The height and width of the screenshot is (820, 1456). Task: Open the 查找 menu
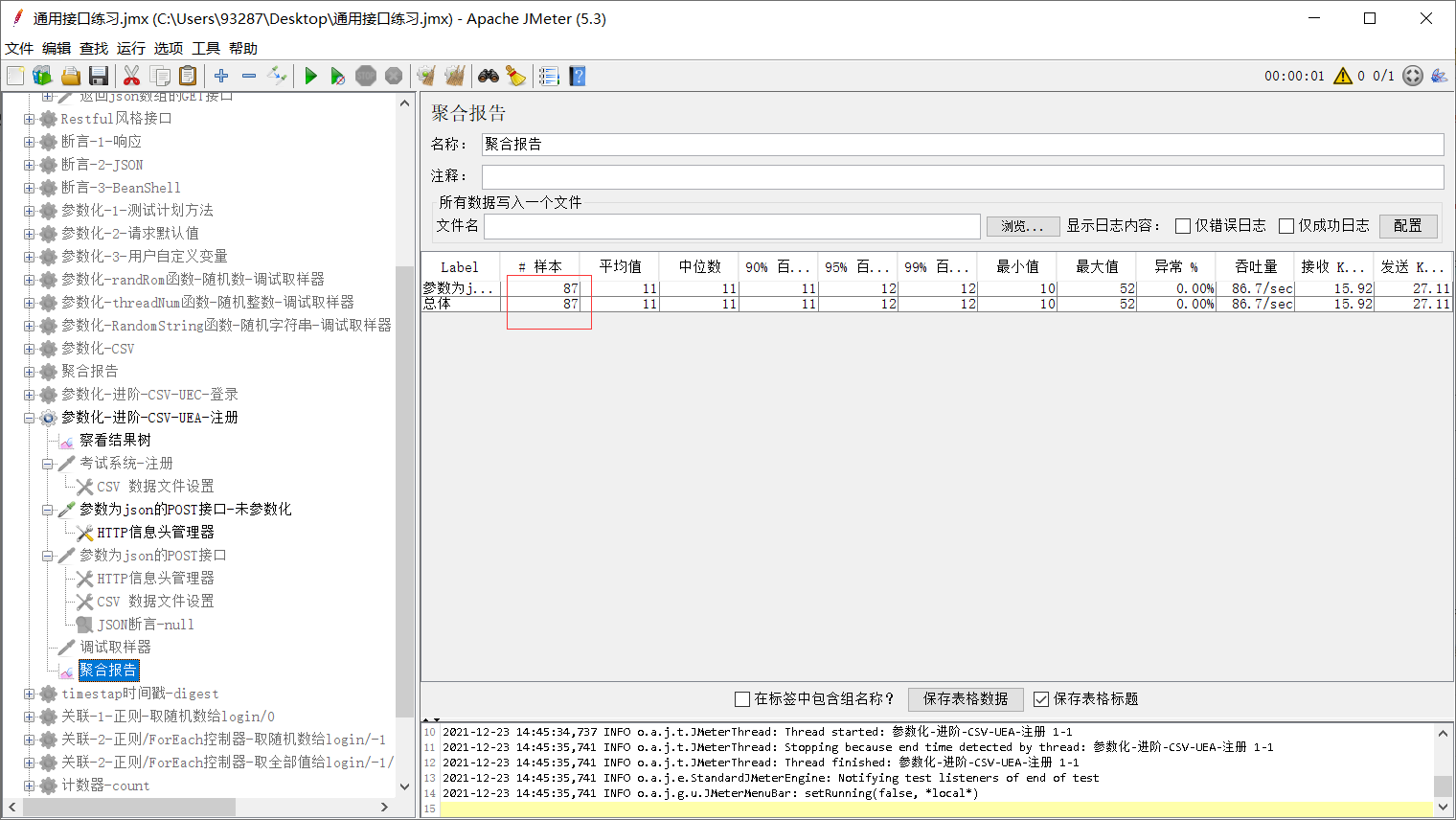tap(94, 48)
